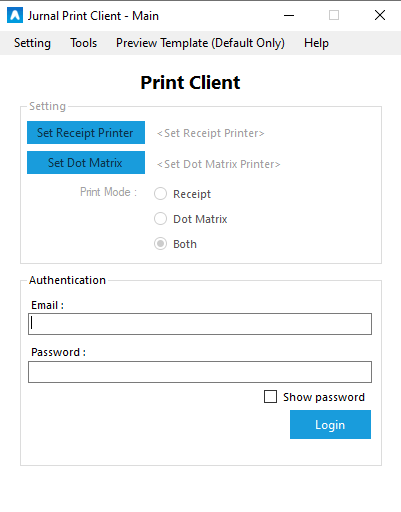Click the Login button
Image resolution: width=401 pixels, height=512 pixels.
pos(330,424)
